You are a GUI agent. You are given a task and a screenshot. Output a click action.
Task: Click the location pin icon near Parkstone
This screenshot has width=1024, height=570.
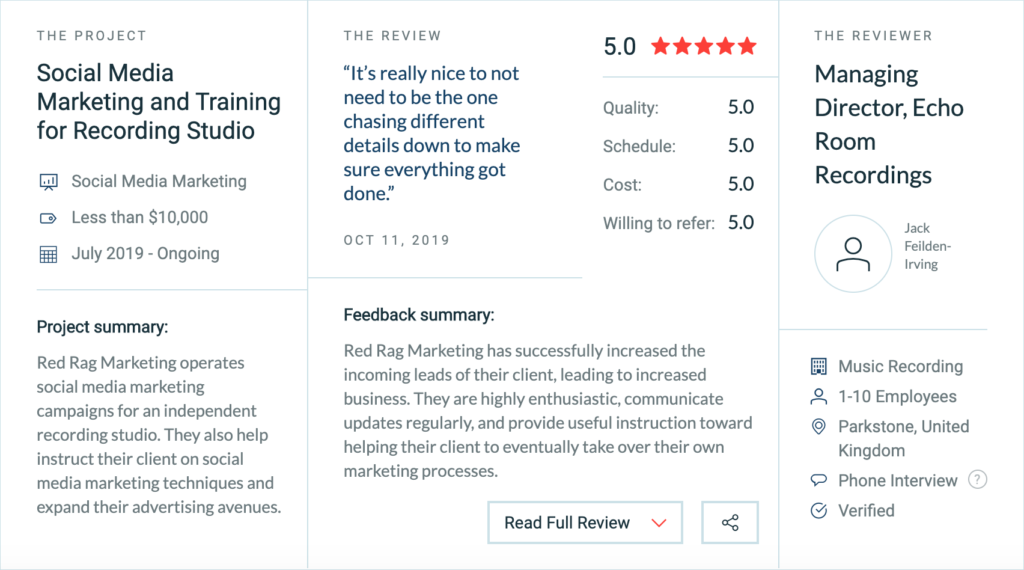[818, 426]
